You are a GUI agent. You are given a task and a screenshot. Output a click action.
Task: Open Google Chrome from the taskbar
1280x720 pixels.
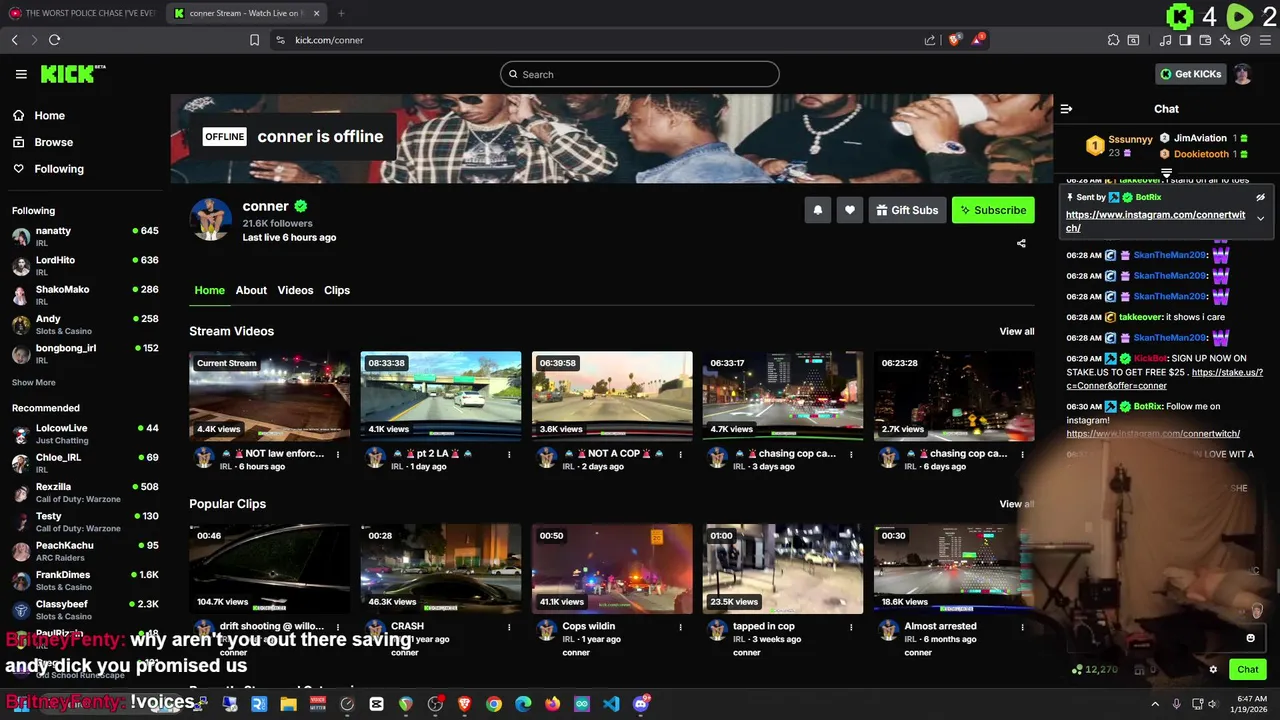(x=494, y=704)
